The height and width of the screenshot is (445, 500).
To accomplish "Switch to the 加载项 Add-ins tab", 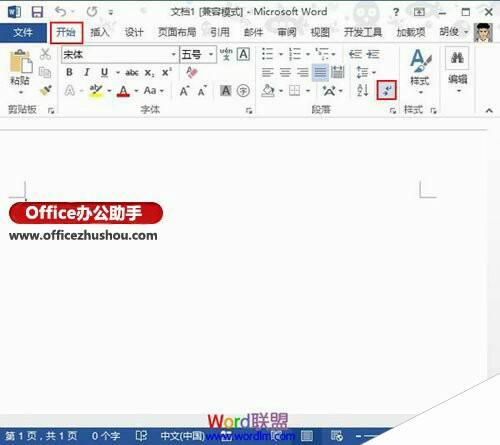I will tap(411, 33).
